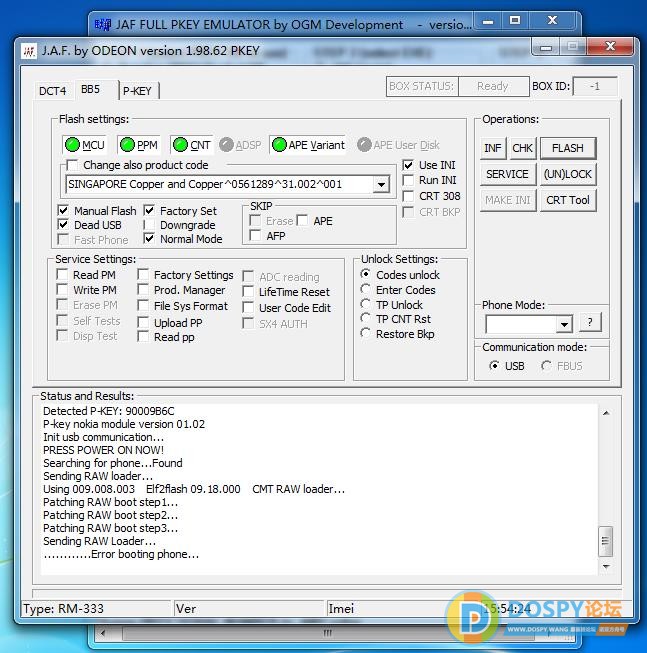Screen dimensions: 647x653
Task: Click the (UN)LOCK button
Action: coord(568,174)
